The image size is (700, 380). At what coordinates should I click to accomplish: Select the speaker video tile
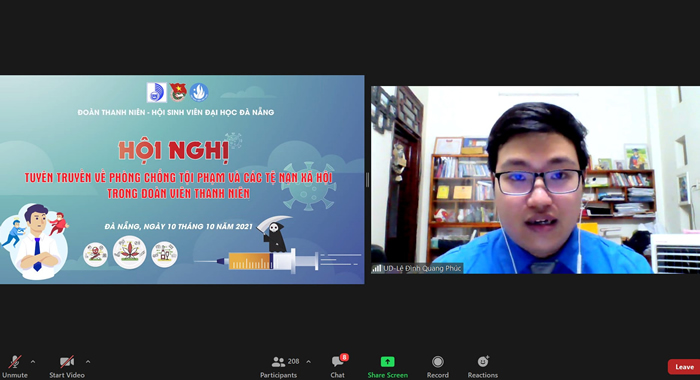click(535, 180)
